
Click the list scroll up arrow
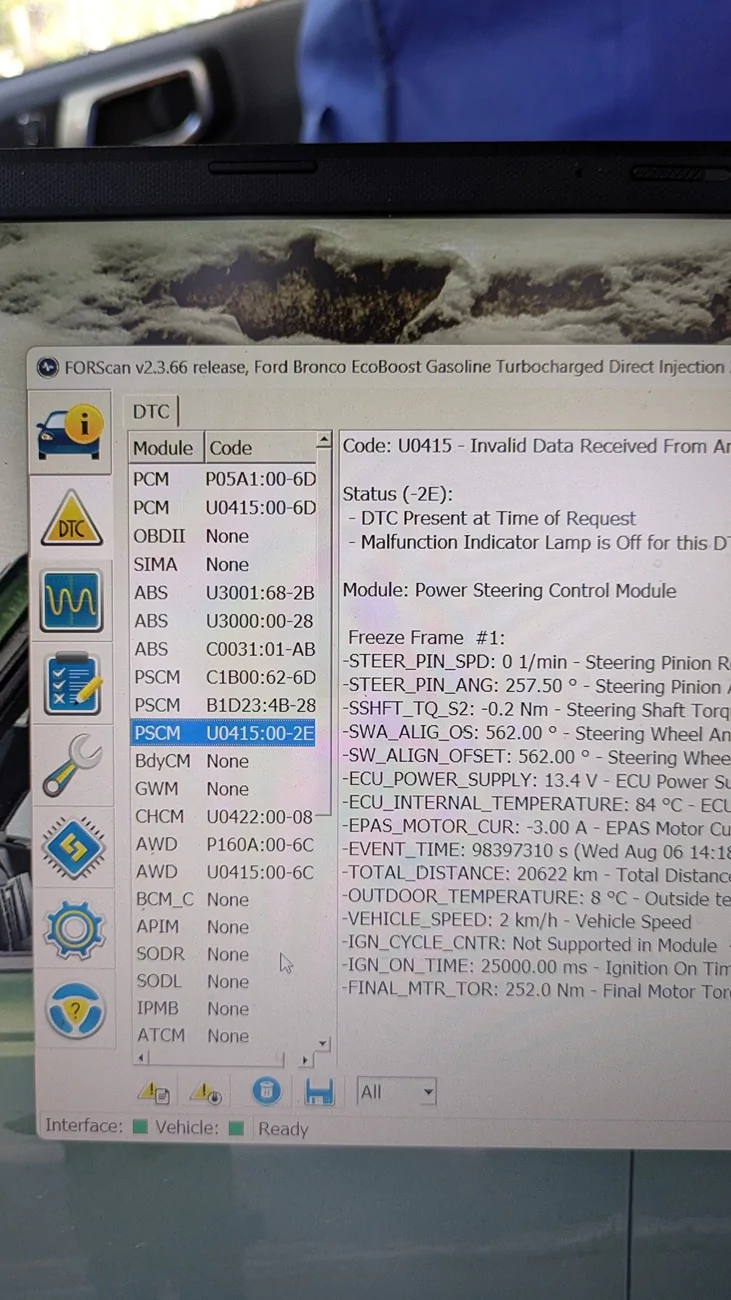324,440
